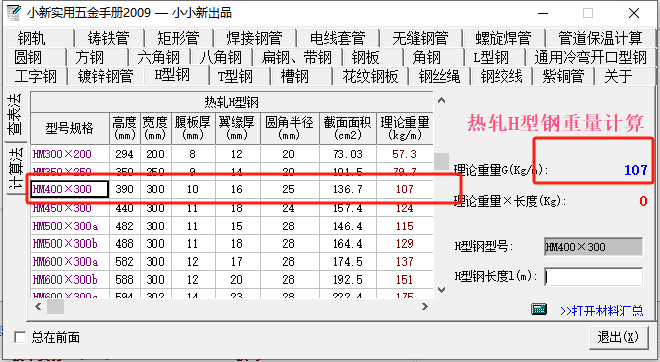This screenshot has height=362, width=660.
Task: Open the 打开材料汇总 link
Action: (601, 311)
